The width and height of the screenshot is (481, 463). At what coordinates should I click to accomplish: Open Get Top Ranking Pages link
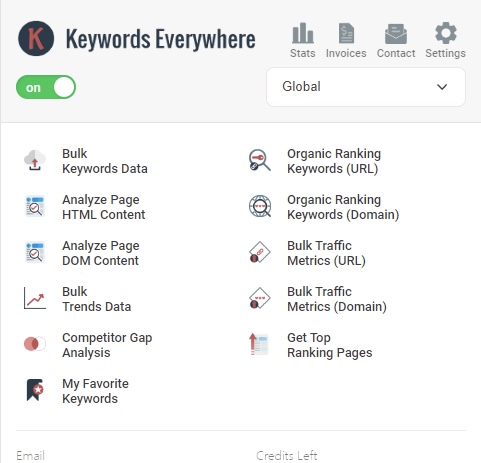(x=330, y=345)
